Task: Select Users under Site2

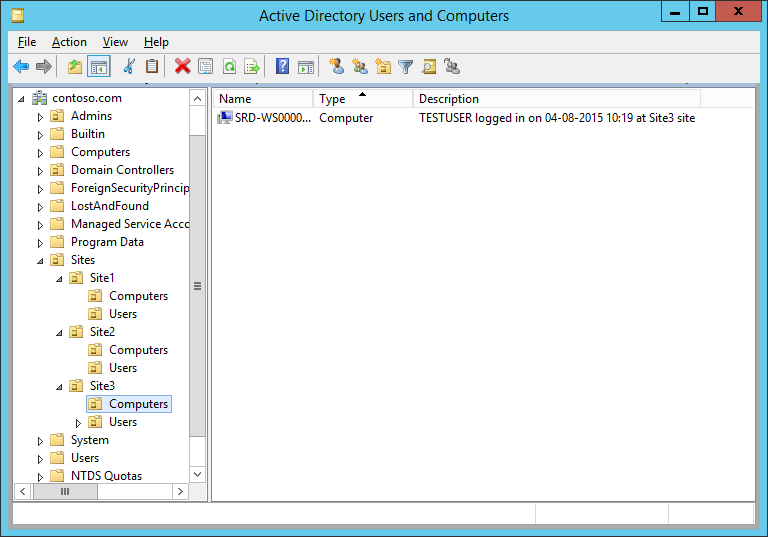Action: coord(123,368)
